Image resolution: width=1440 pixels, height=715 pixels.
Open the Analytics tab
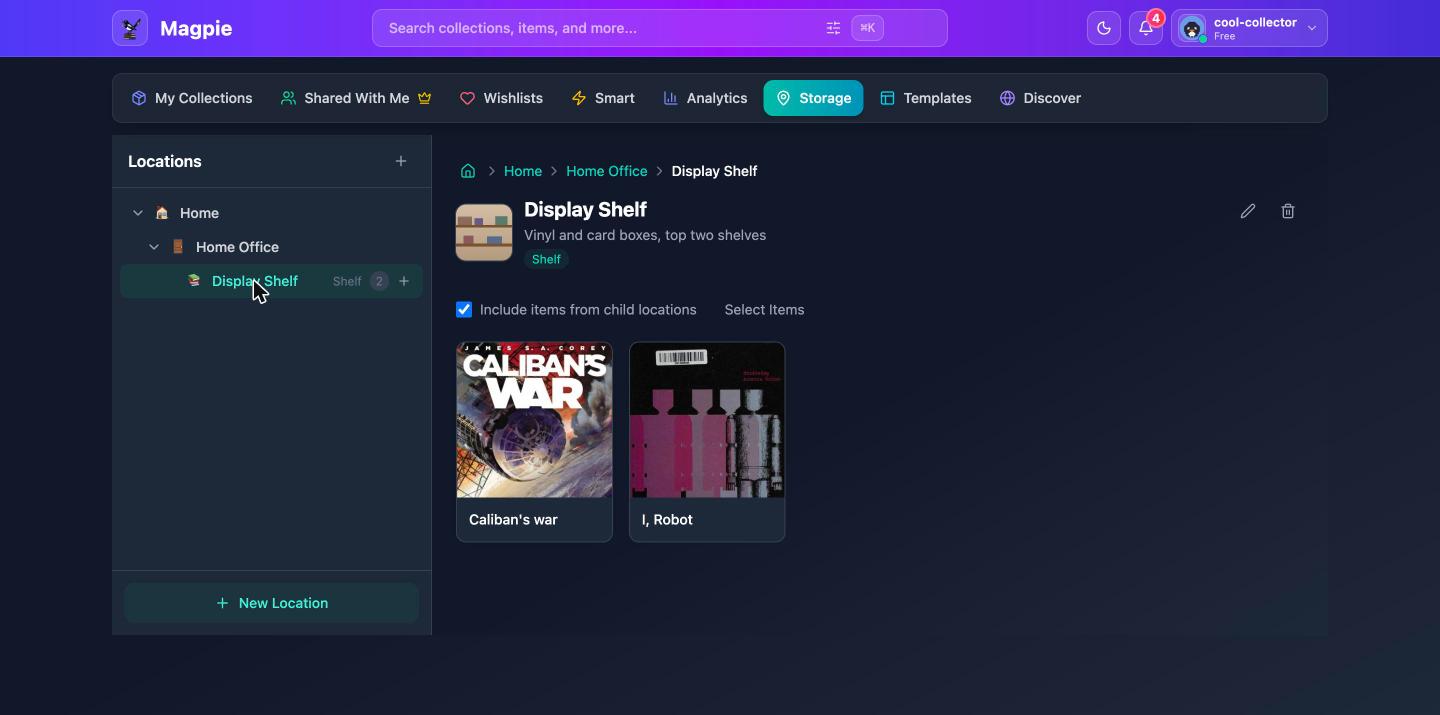pos(705,98)
